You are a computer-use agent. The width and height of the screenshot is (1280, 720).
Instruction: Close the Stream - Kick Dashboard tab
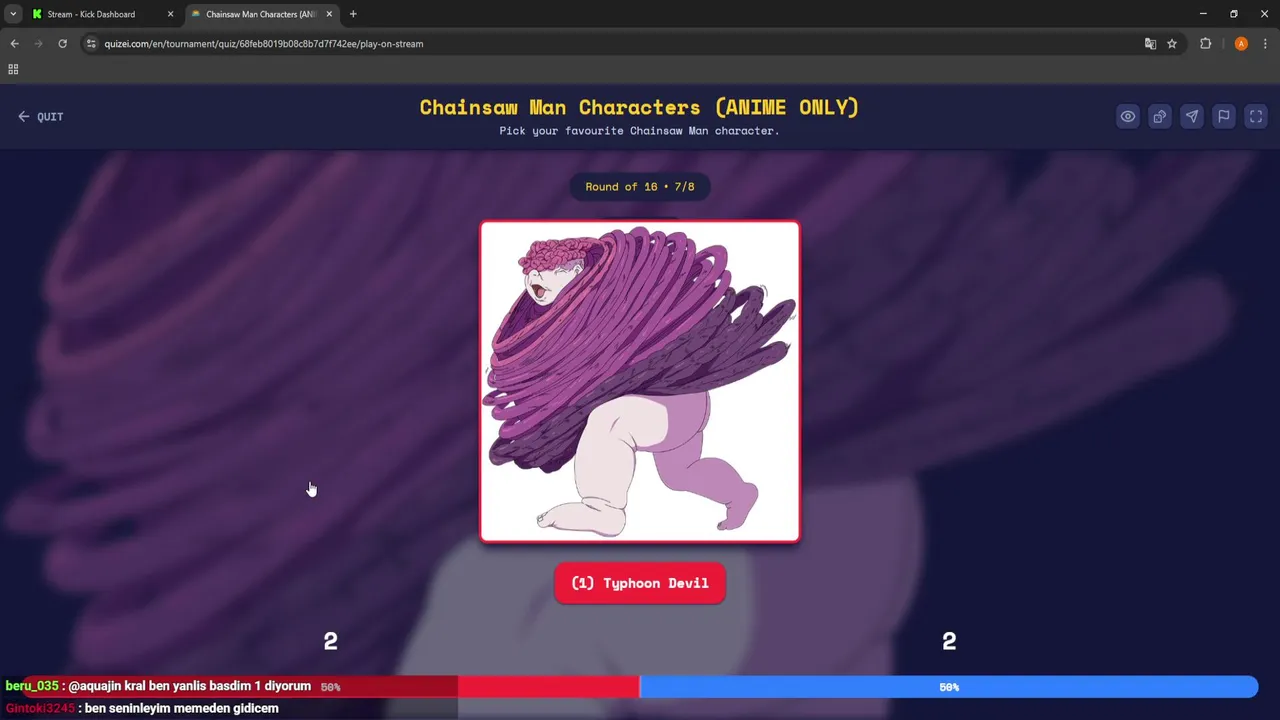tap(170, 14)
